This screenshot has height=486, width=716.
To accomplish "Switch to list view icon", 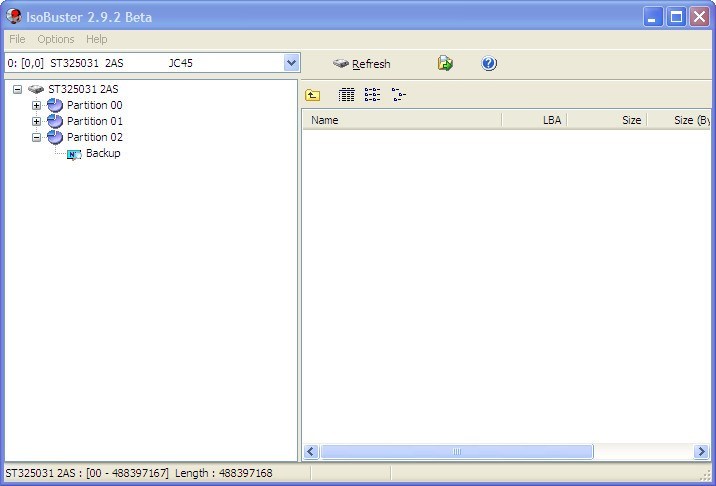I will pos(373,95).
